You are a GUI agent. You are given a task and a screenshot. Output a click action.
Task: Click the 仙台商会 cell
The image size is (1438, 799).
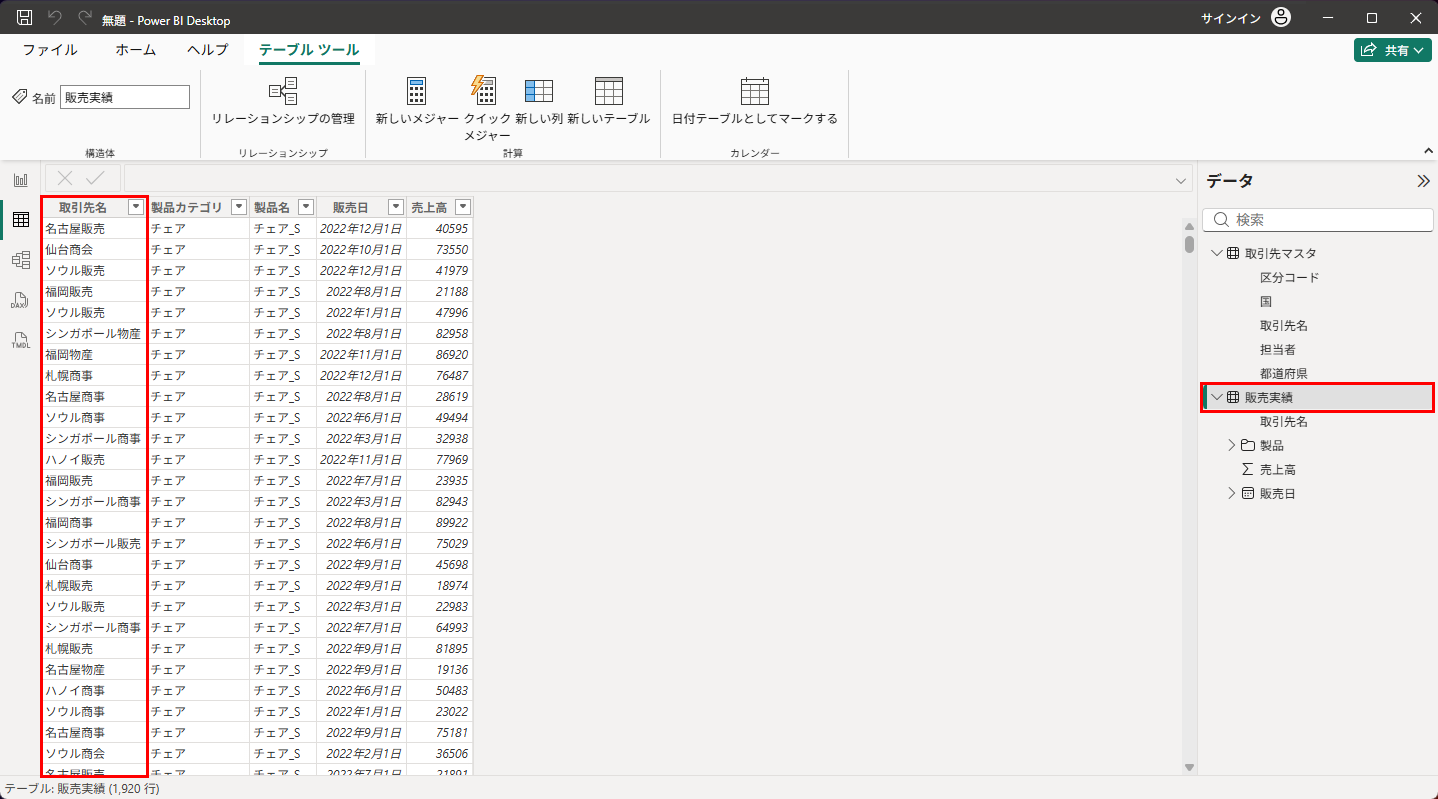click(x=94, y=250)
